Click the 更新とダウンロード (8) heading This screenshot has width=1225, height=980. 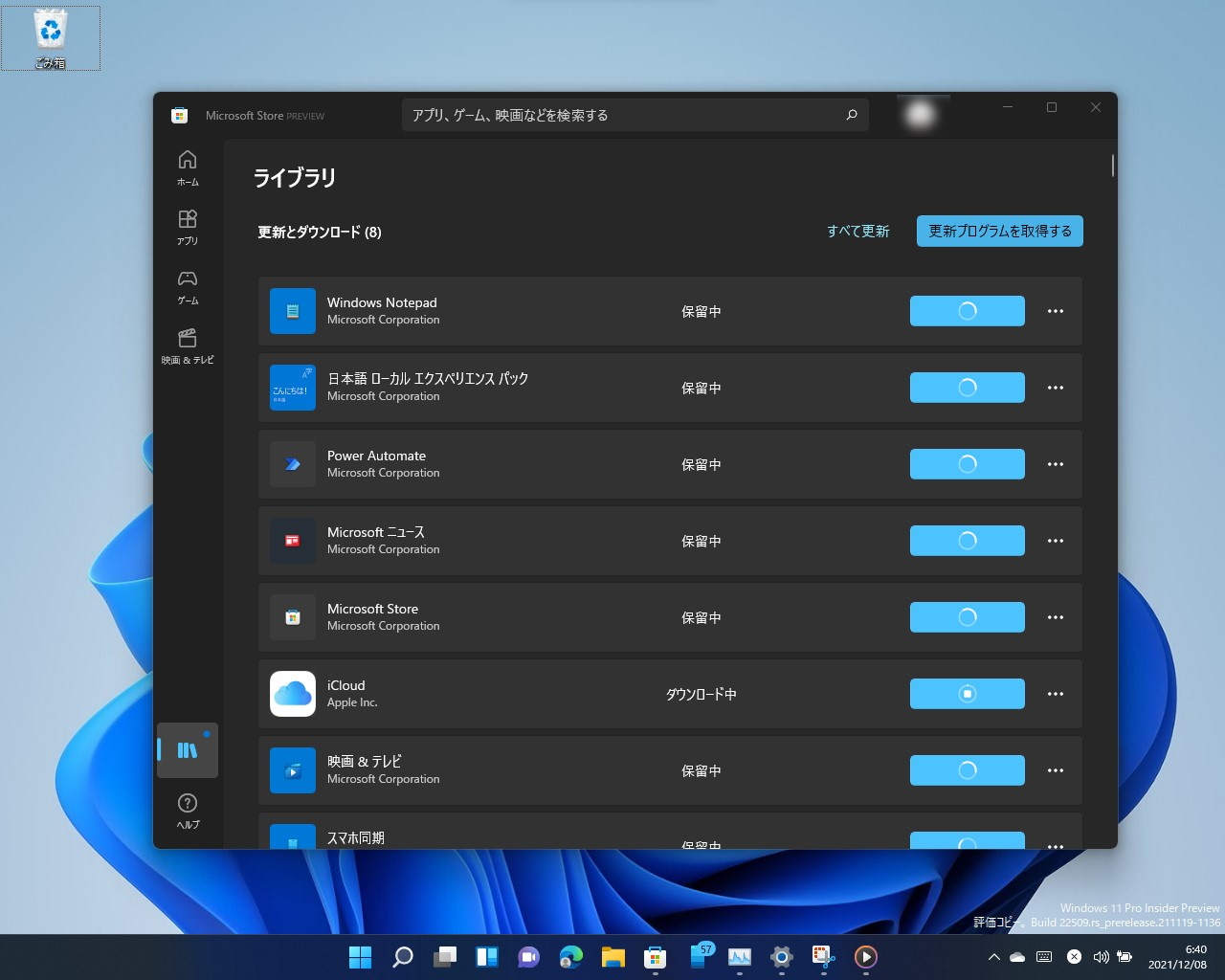pos(320,233)
